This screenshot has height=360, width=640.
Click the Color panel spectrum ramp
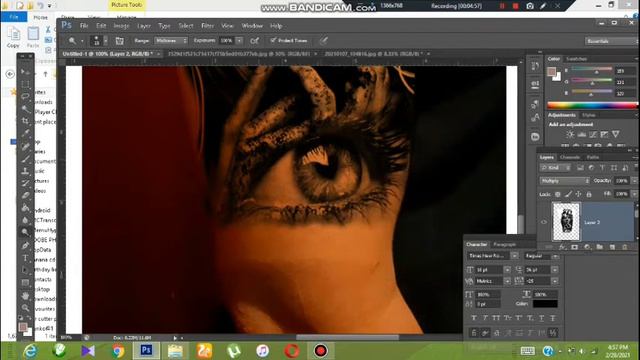pos(592,105)
